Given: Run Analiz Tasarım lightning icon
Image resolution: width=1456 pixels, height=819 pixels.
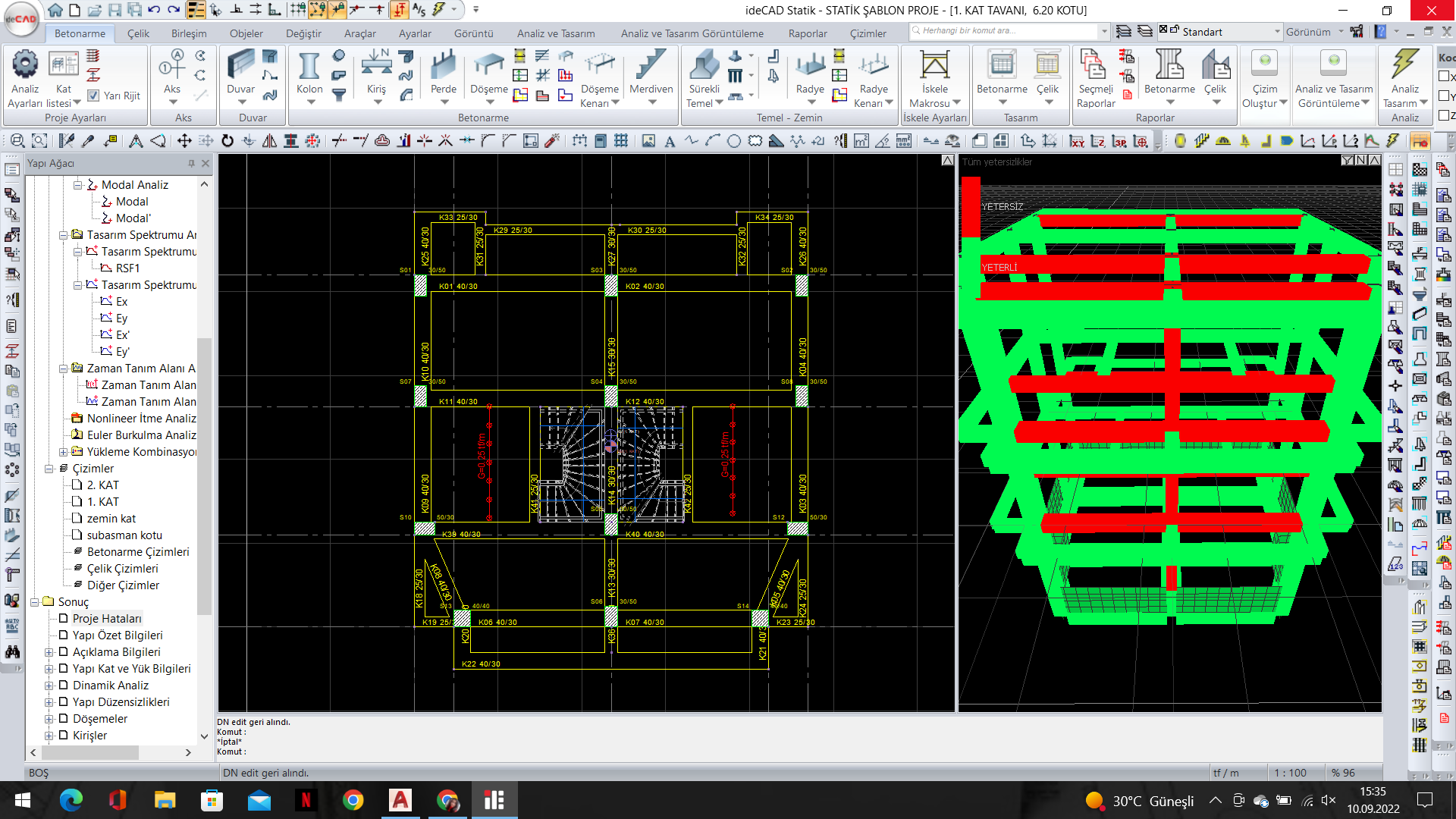Looking at the screenshot, I should [1405, 64].
